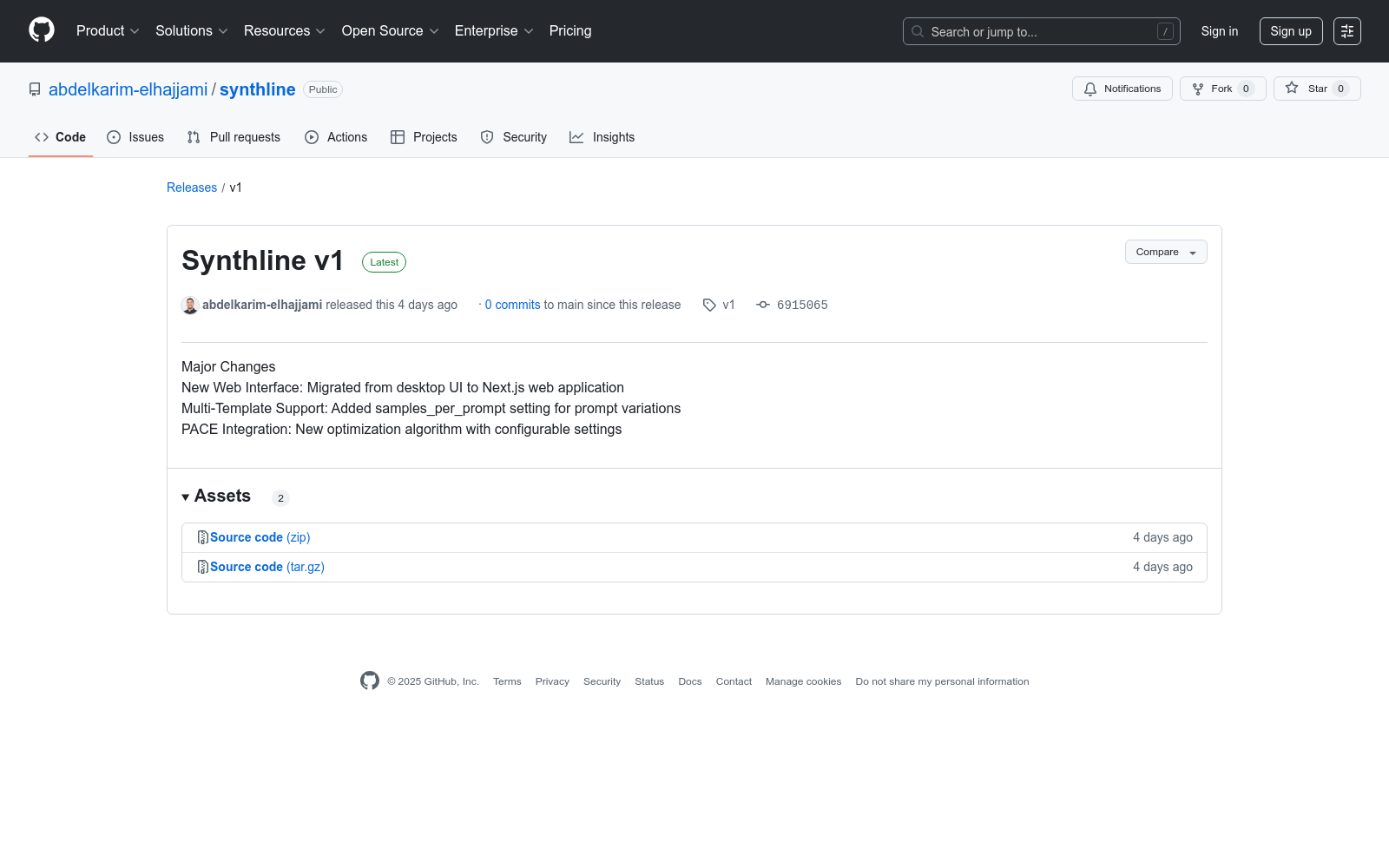
Task: Go back to Releases breadcrumb
Action: click(x=192, y=187)
